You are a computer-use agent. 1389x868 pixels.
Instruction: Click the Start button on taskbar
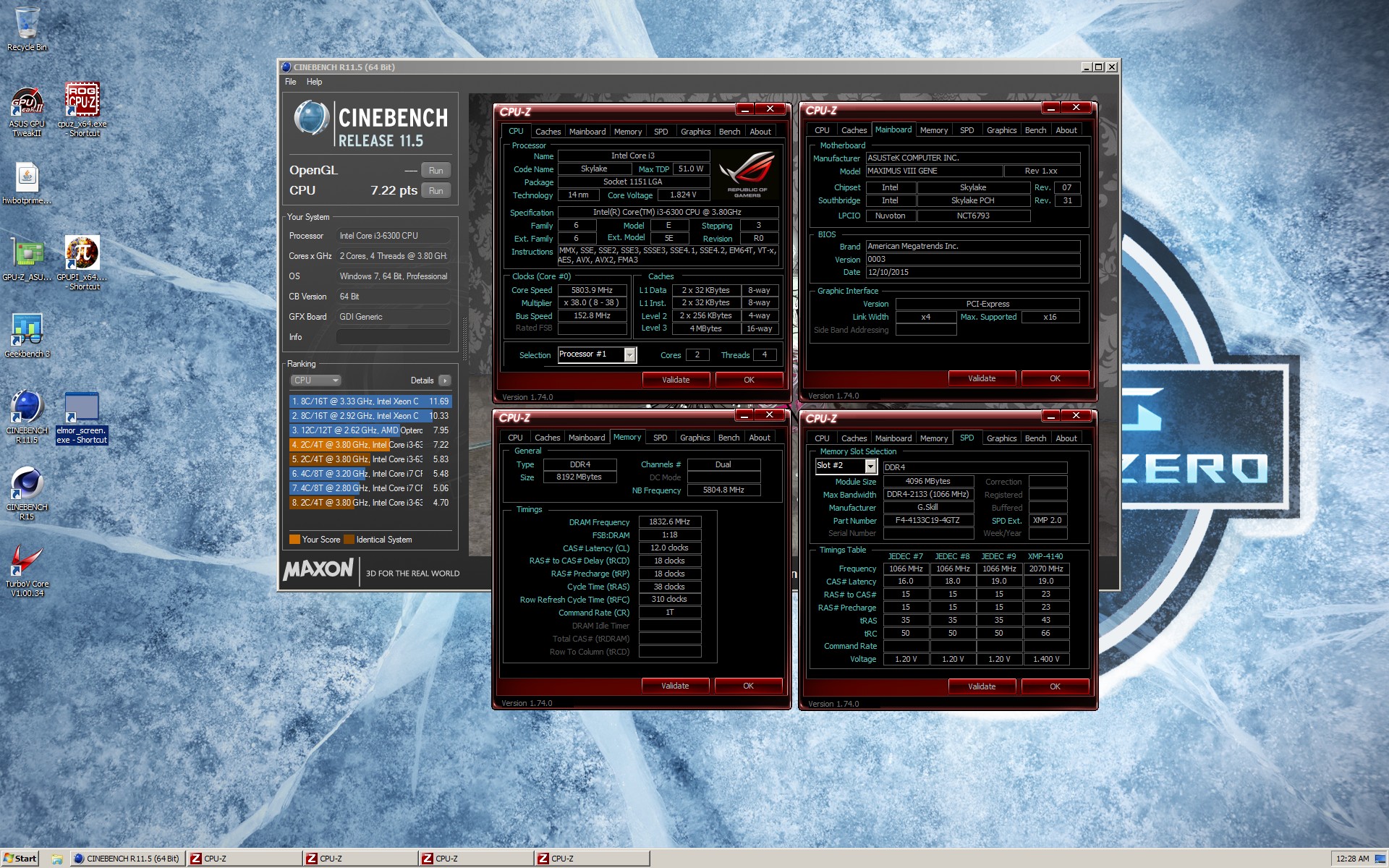tap(20, 859)
